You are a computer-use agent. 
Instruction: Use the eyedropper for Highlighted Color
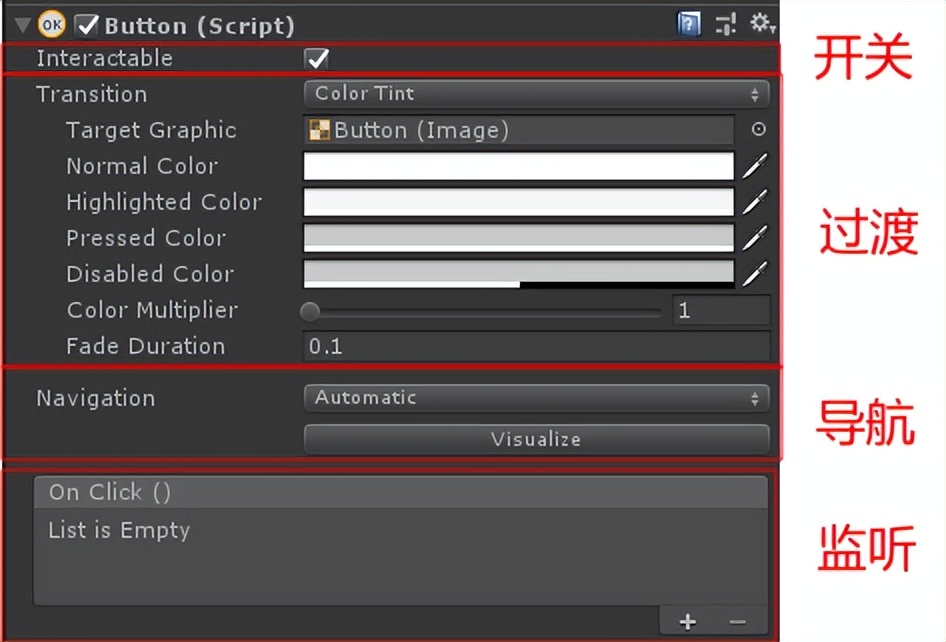(755, 202)
